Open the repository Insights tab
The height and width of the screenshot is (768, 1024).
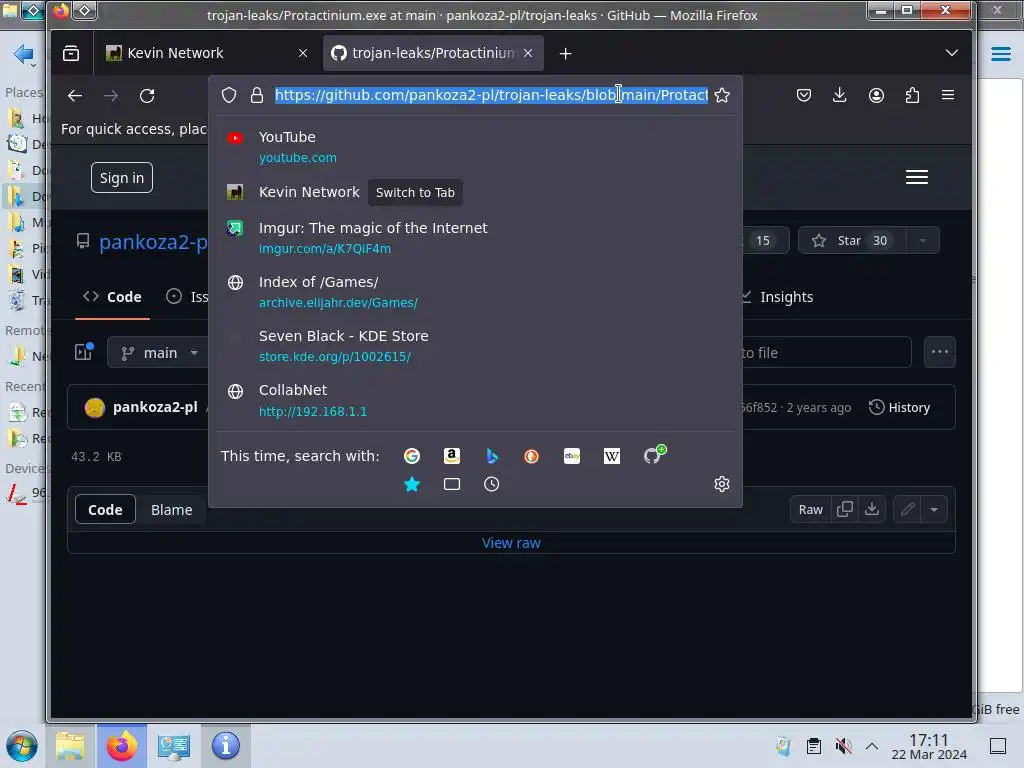[x=778, y=297]
